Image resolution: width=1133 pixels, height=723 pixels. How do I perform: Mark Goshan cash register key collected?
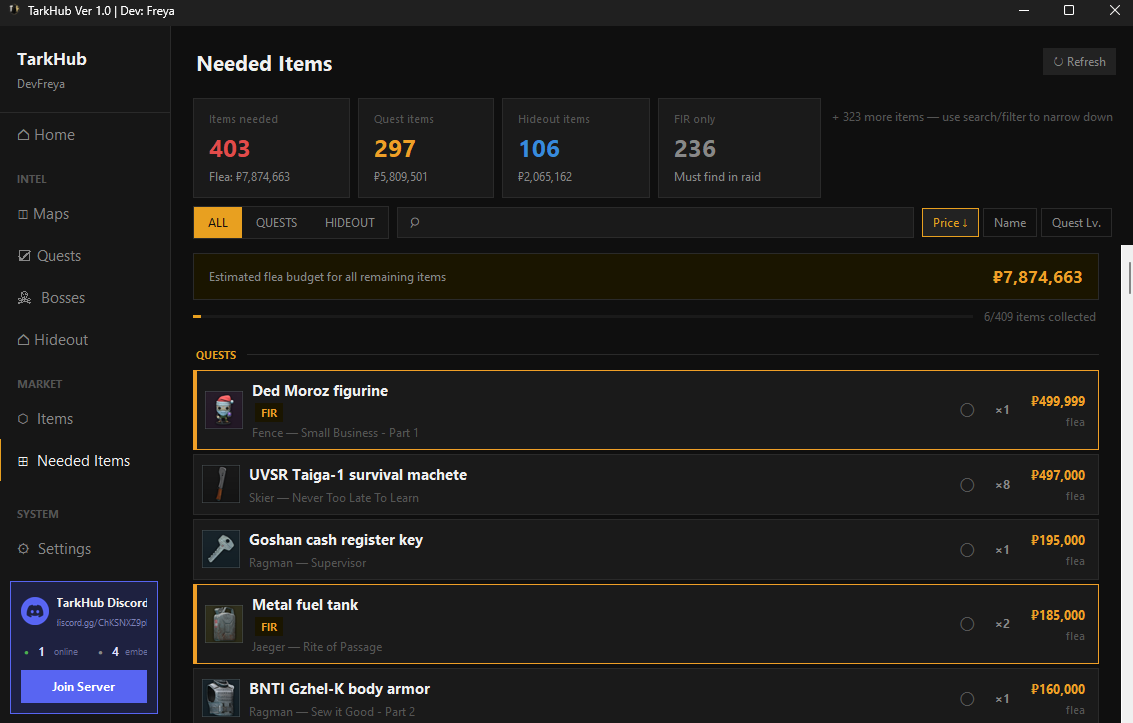click(x=967, y=550)
